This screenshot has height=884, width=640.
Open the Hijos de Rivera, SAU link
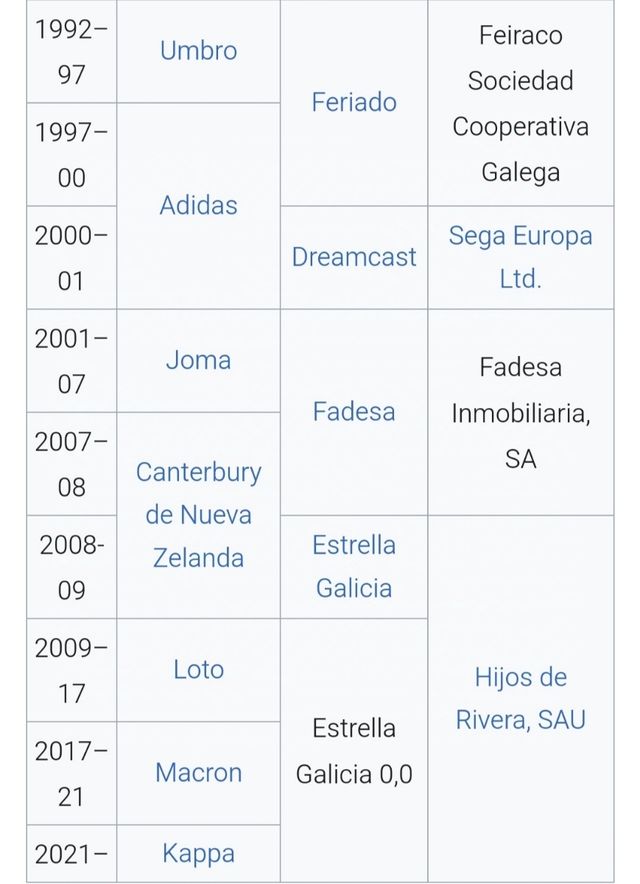tap(520, 698)
